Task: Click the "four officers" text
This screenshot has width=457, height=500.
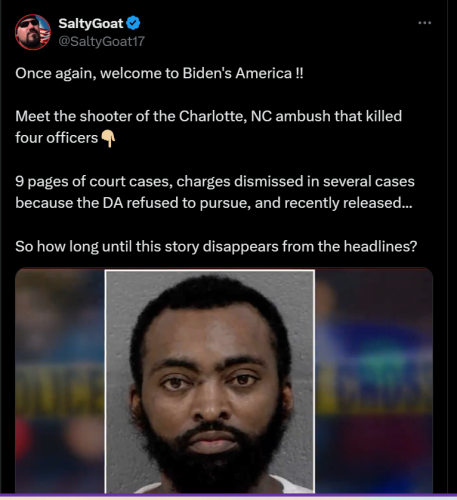Action: [57, 138]
